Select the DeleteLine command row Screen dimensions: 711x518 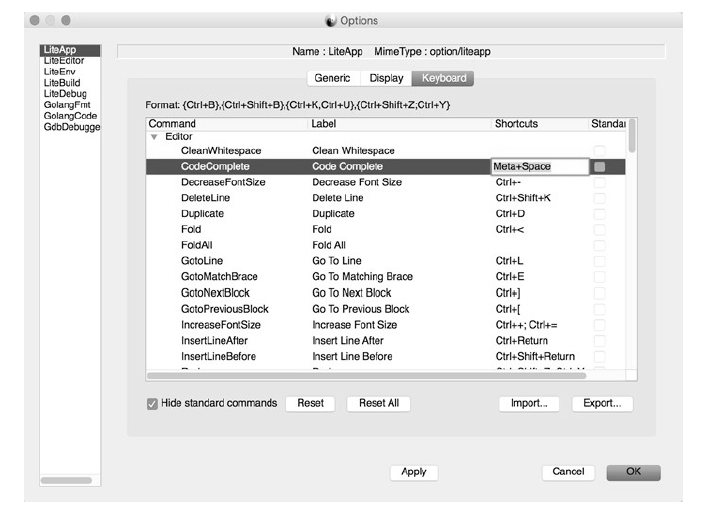click(x=386, y=198)
